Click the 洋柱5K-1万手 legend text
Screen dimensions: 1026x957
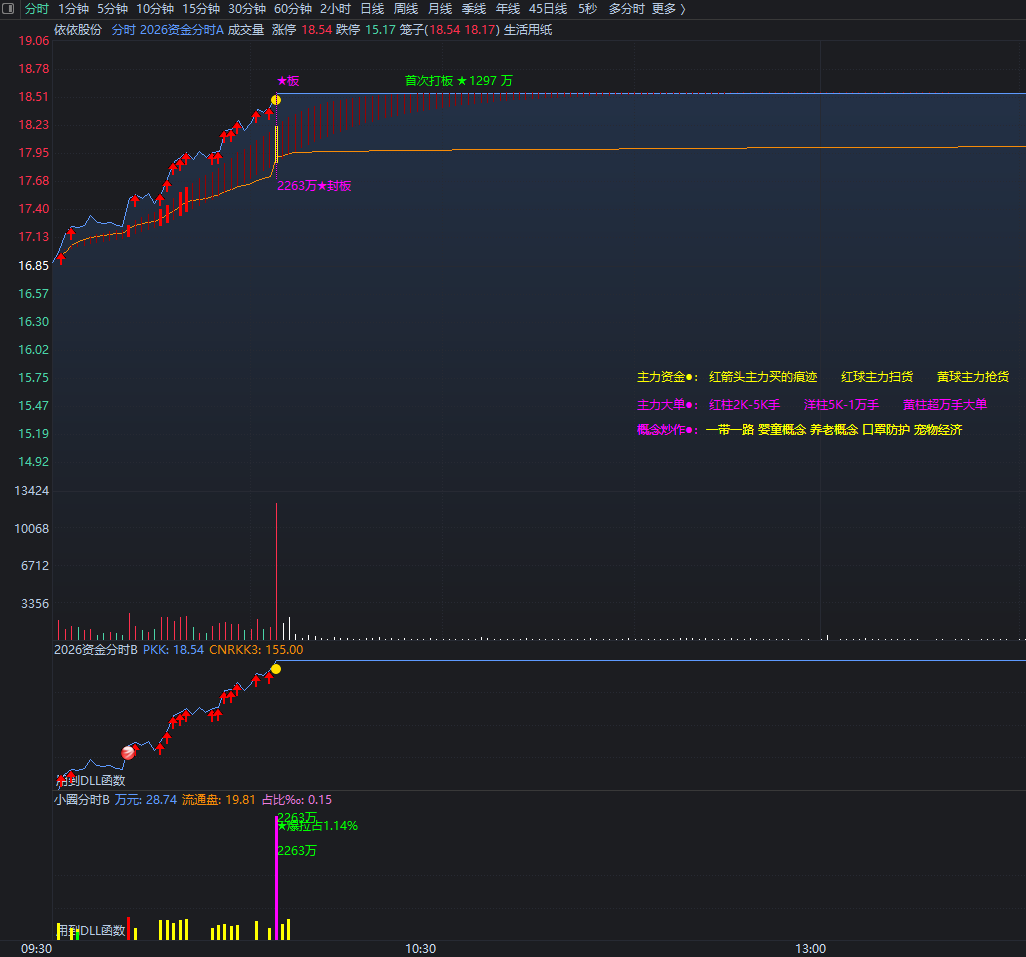pyautogui.click(x=841, y=405)
